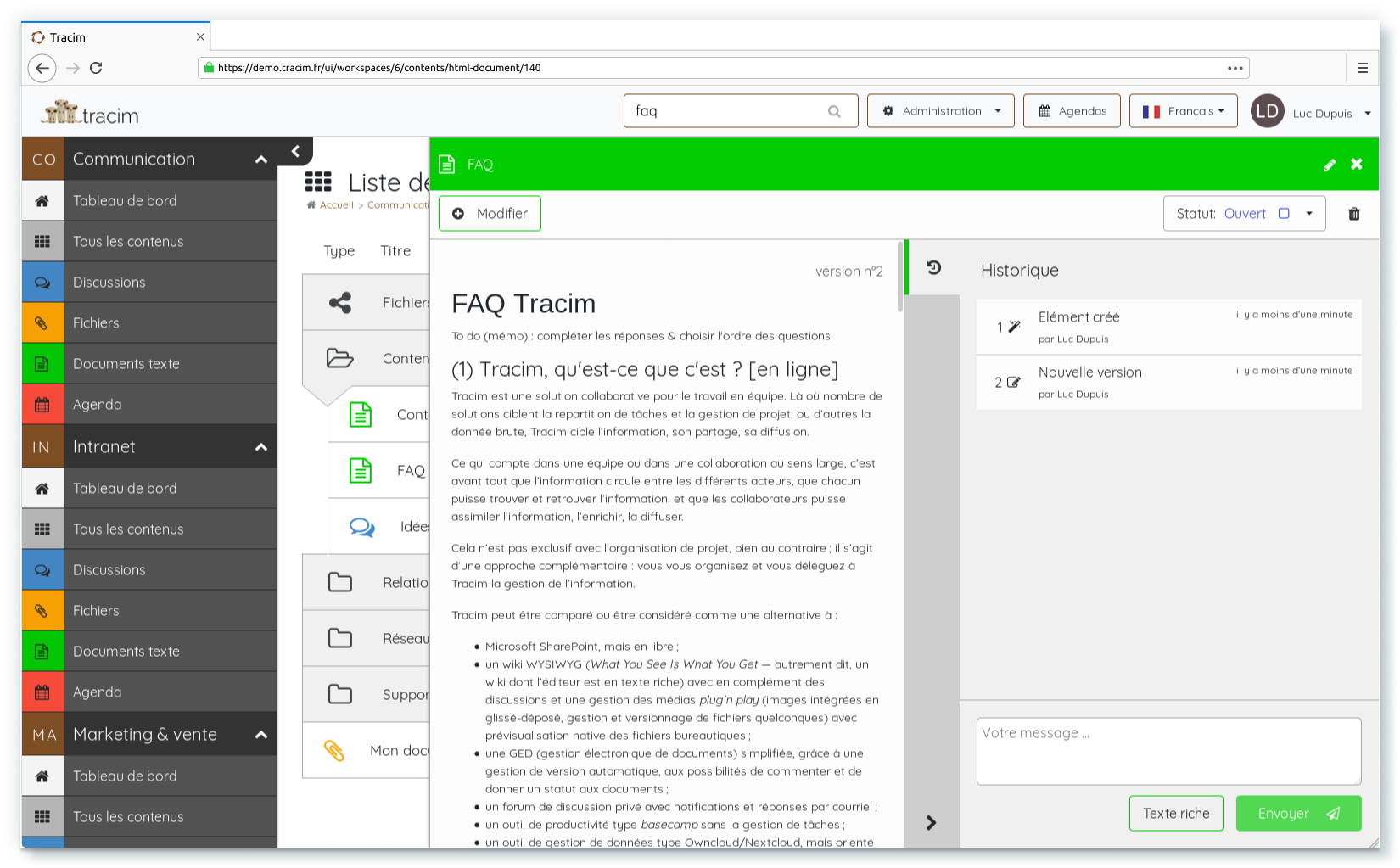The width and height of the screenshot is (1400, 868).
Task: Collapse the Communication workspace
Action: pos(261,160)
